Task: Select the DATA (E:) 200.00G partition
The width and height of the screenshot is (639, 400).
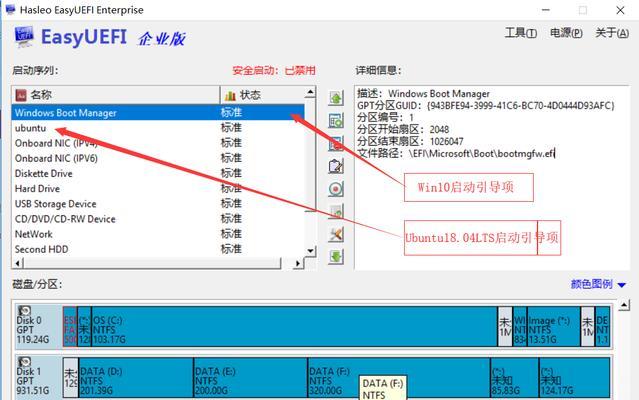Action: (251, 377)
